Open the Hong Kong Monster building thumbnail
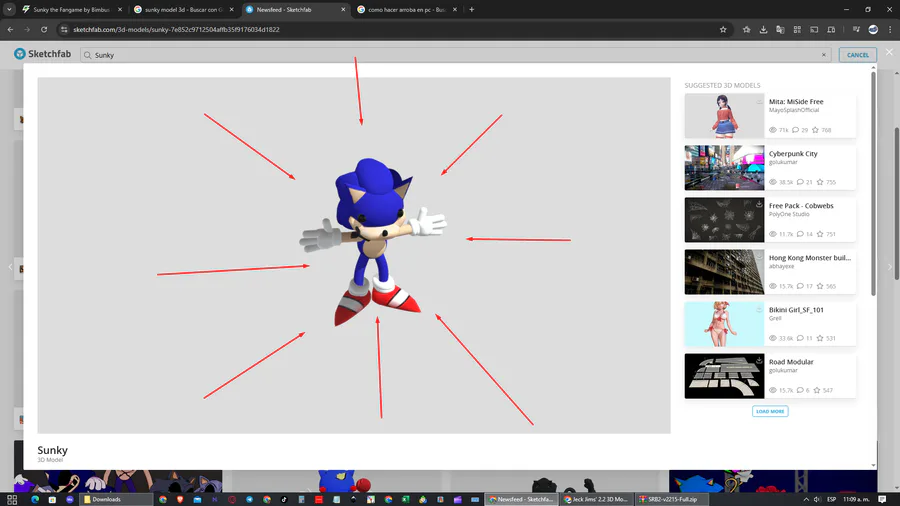Screen dimensions: 900x506 724,272
